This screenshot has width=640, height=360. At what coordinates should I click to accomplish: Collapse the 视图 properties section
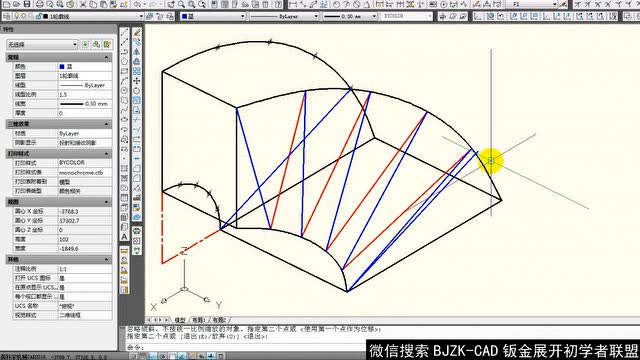coord(107,202)
